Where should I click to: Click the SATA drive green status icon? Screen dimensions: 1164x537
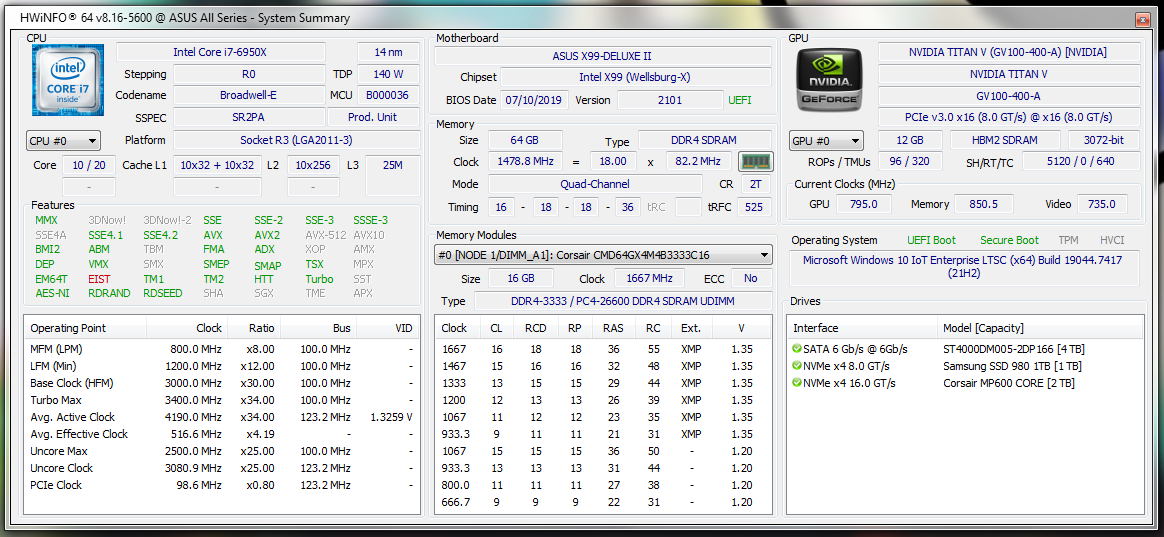tap(797, 348)
